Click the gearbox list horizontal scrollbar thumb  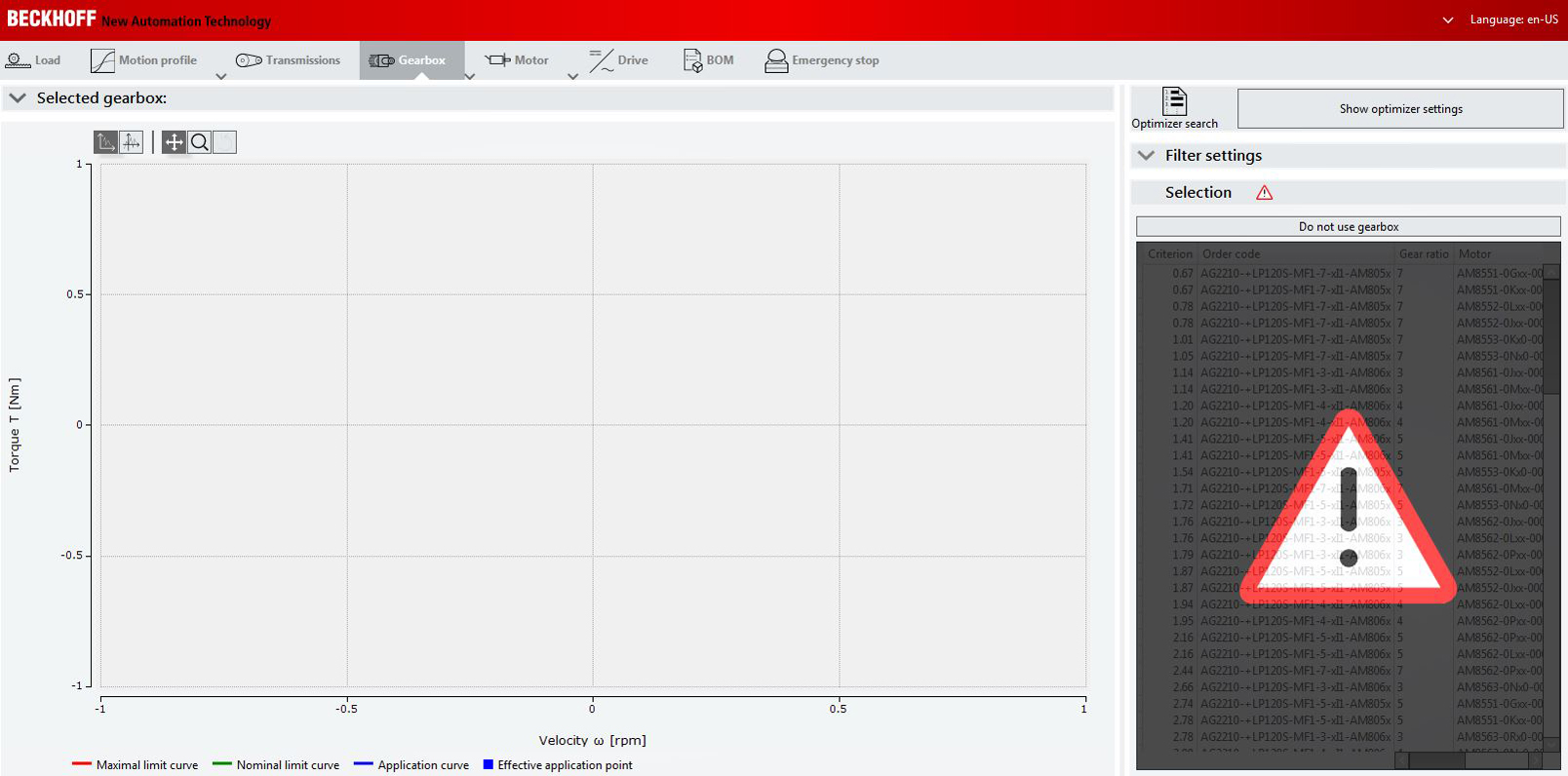(1435, 760)
